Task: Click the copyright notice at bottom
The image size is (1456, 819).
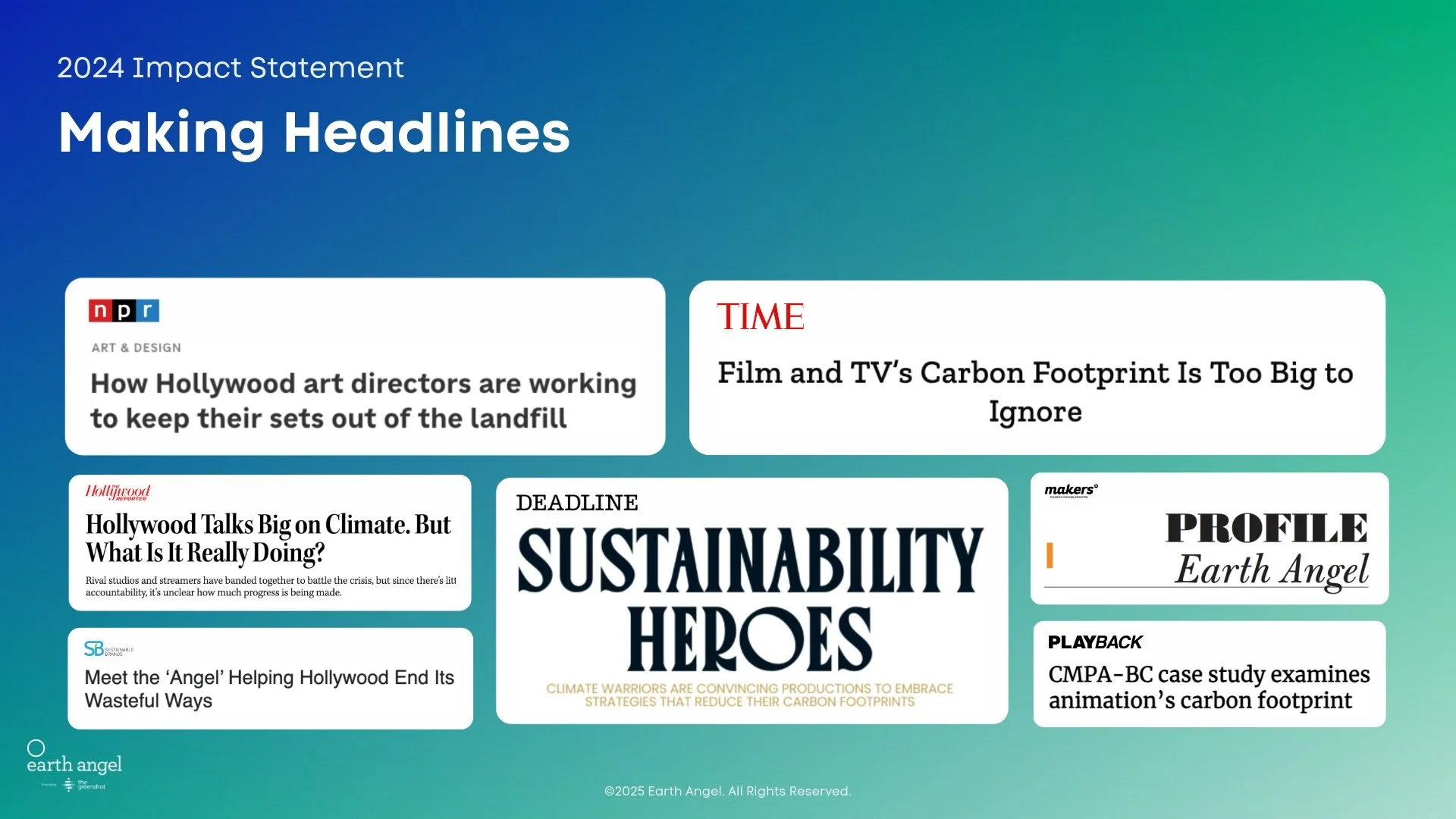Action: point(727,791)
